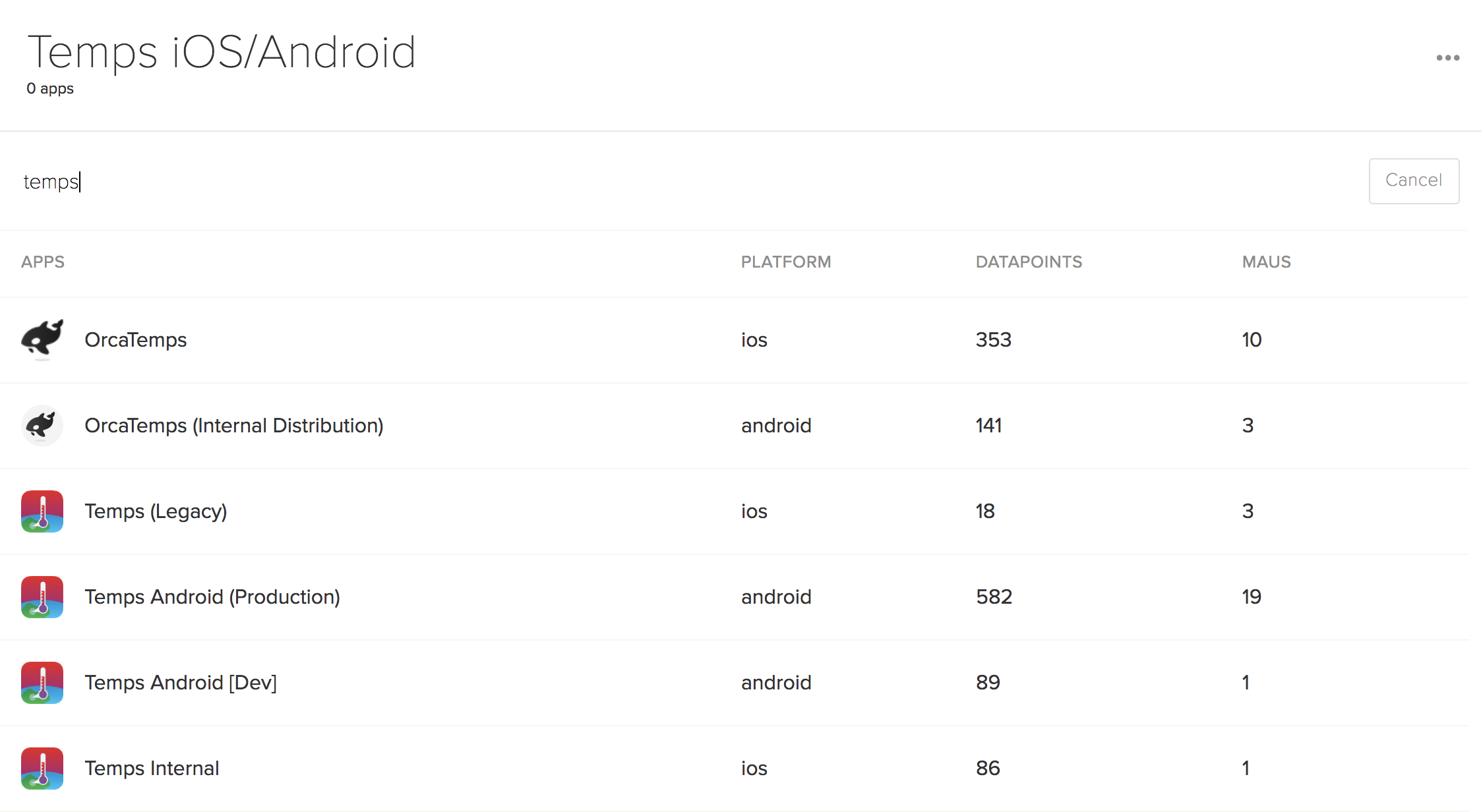Click the OrcaTemps orca whale icon

[42, 339]
